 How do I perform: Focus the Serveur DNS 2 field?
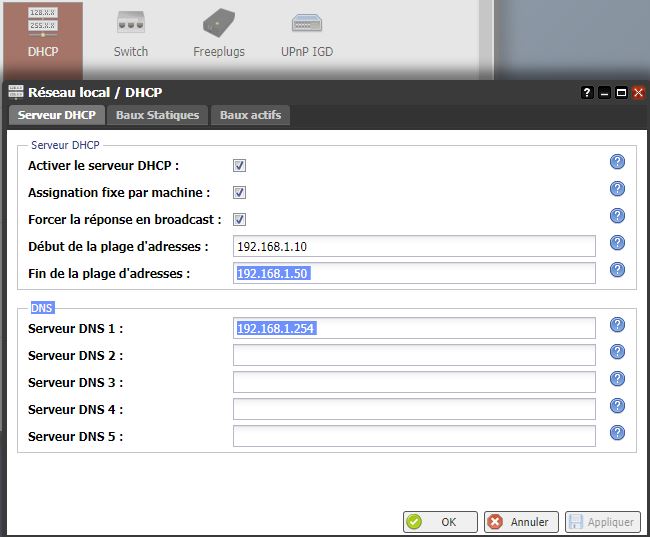pos(414,355)
